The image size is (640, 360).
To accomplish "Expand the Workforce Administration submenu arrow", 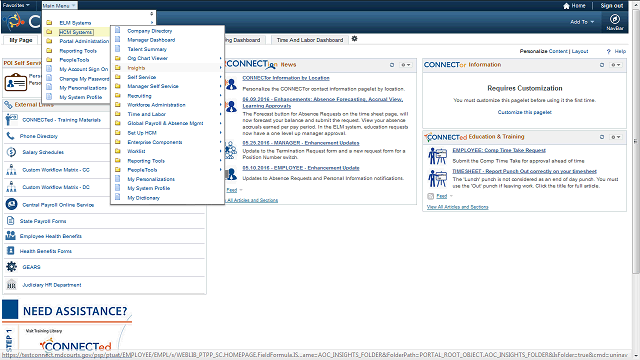I will tap(220, 104).
